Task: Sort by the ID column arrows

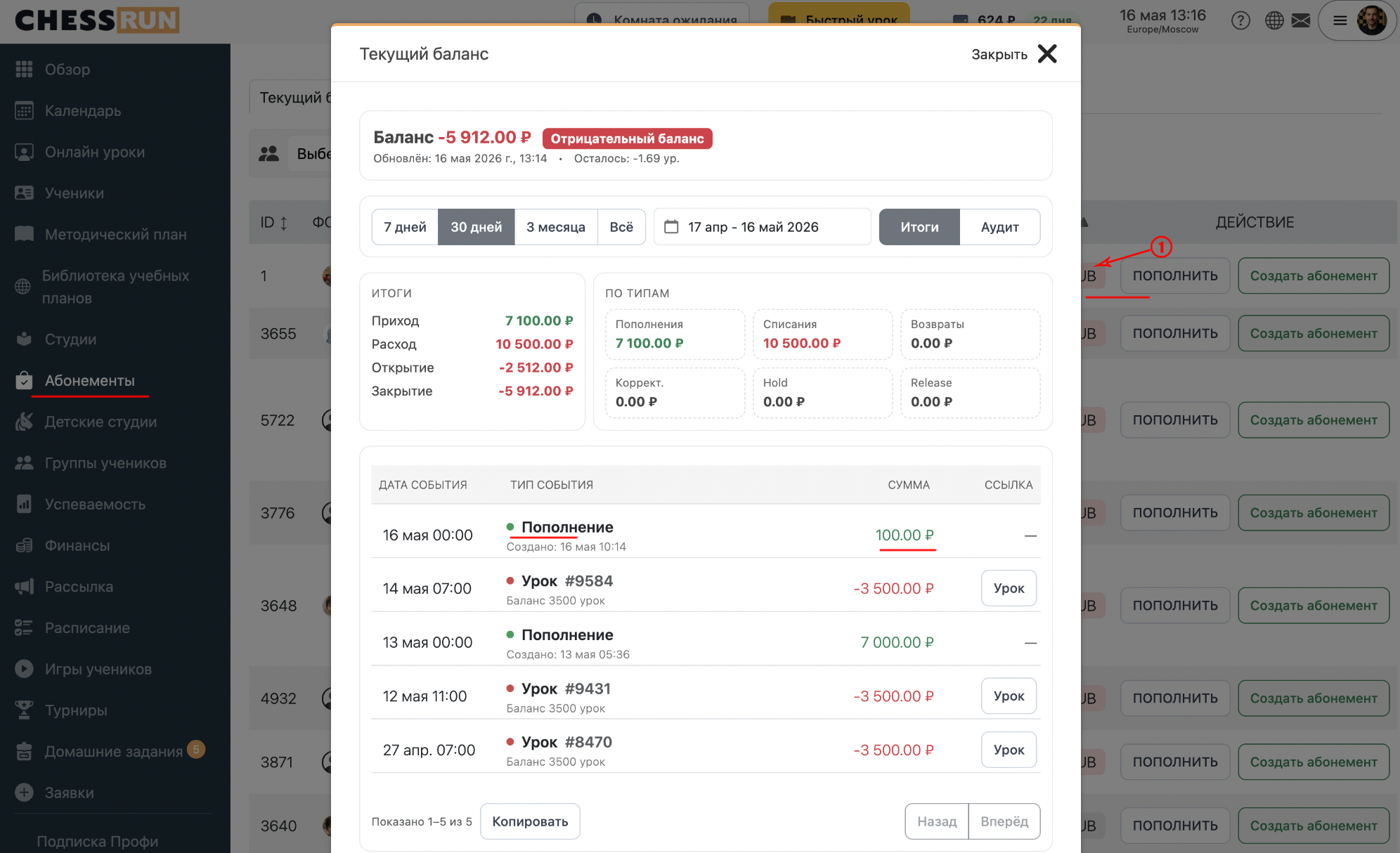Action: (x=283, y=223)
